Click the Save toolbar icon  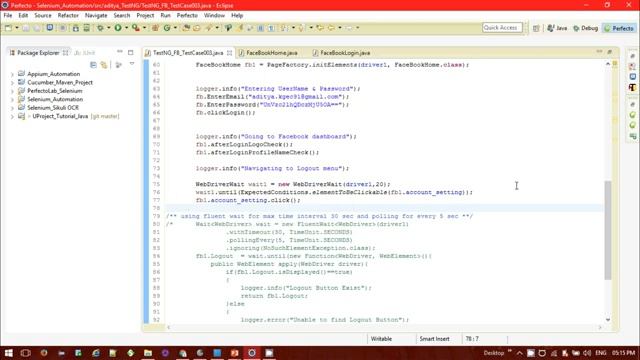click(26, 28)
